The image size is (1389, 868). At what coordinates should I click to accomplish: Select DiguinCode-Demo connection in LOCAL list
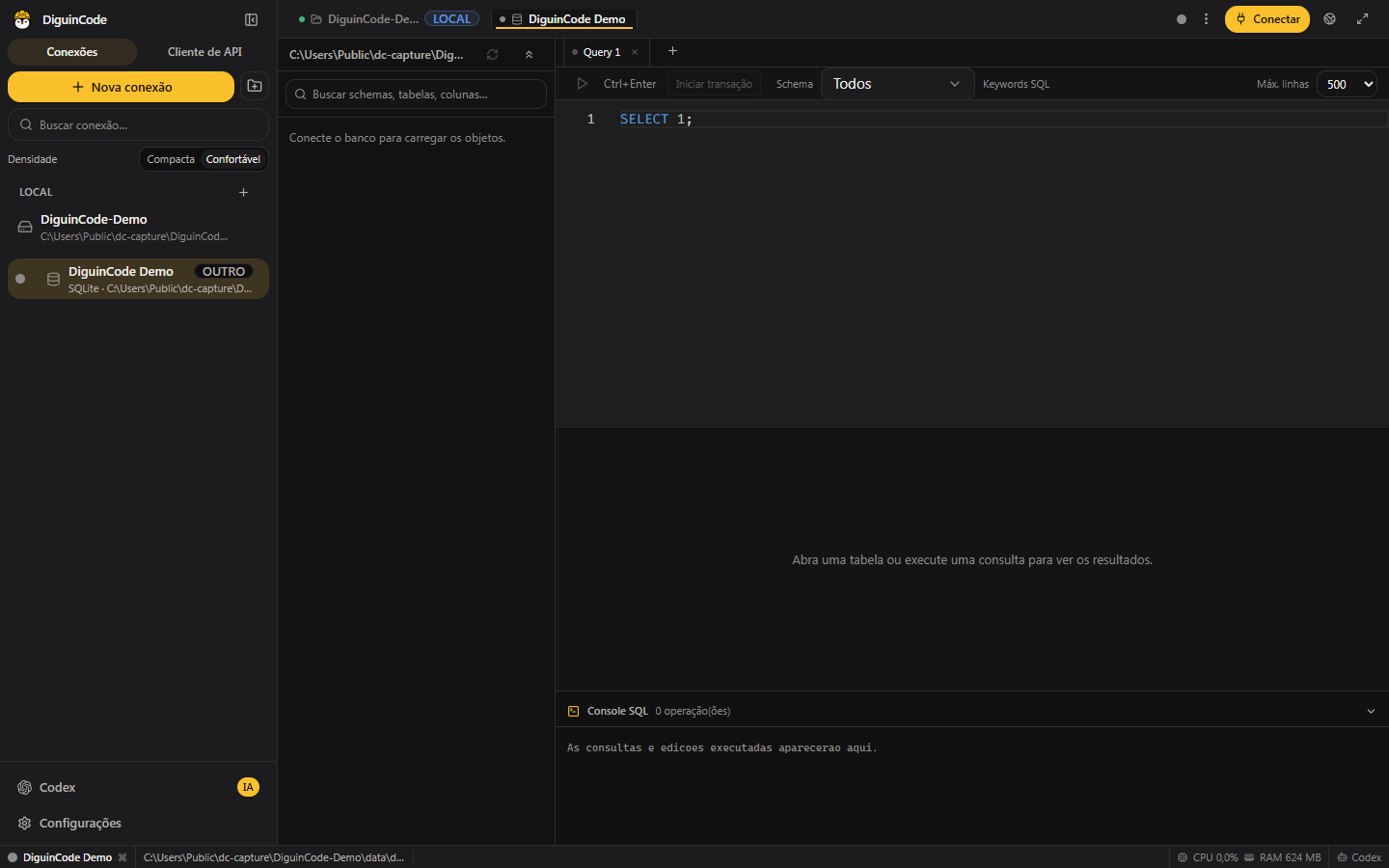(138, 228)
